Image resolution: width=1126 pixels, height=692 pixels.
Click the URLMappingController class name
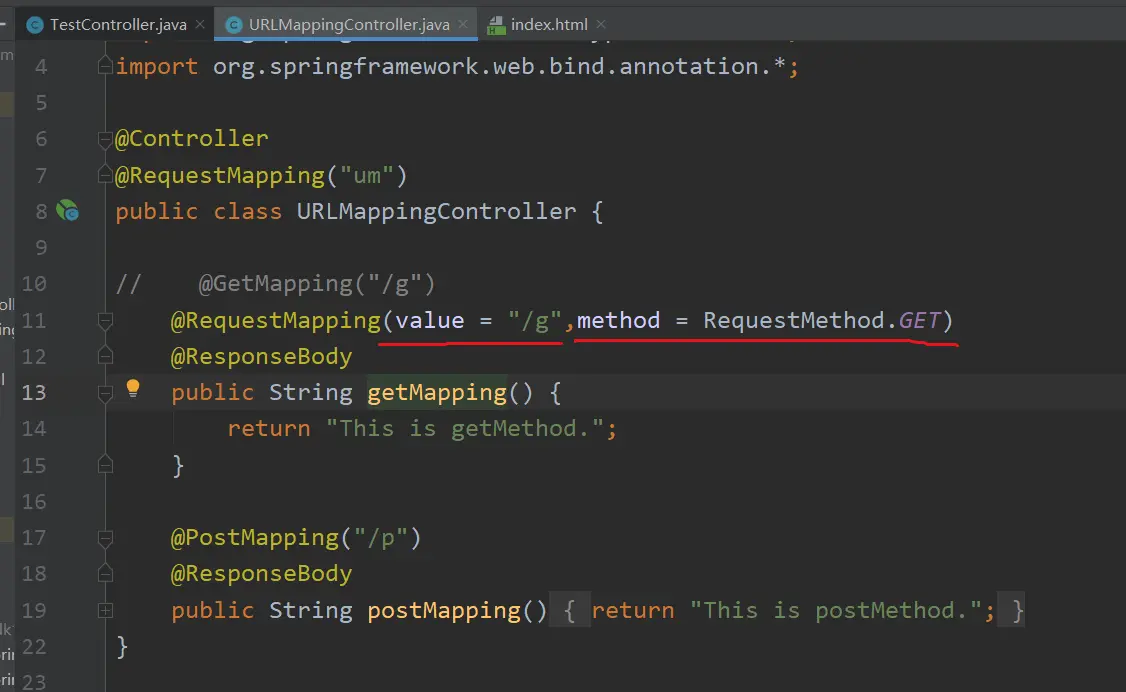(x=436, y=211)
